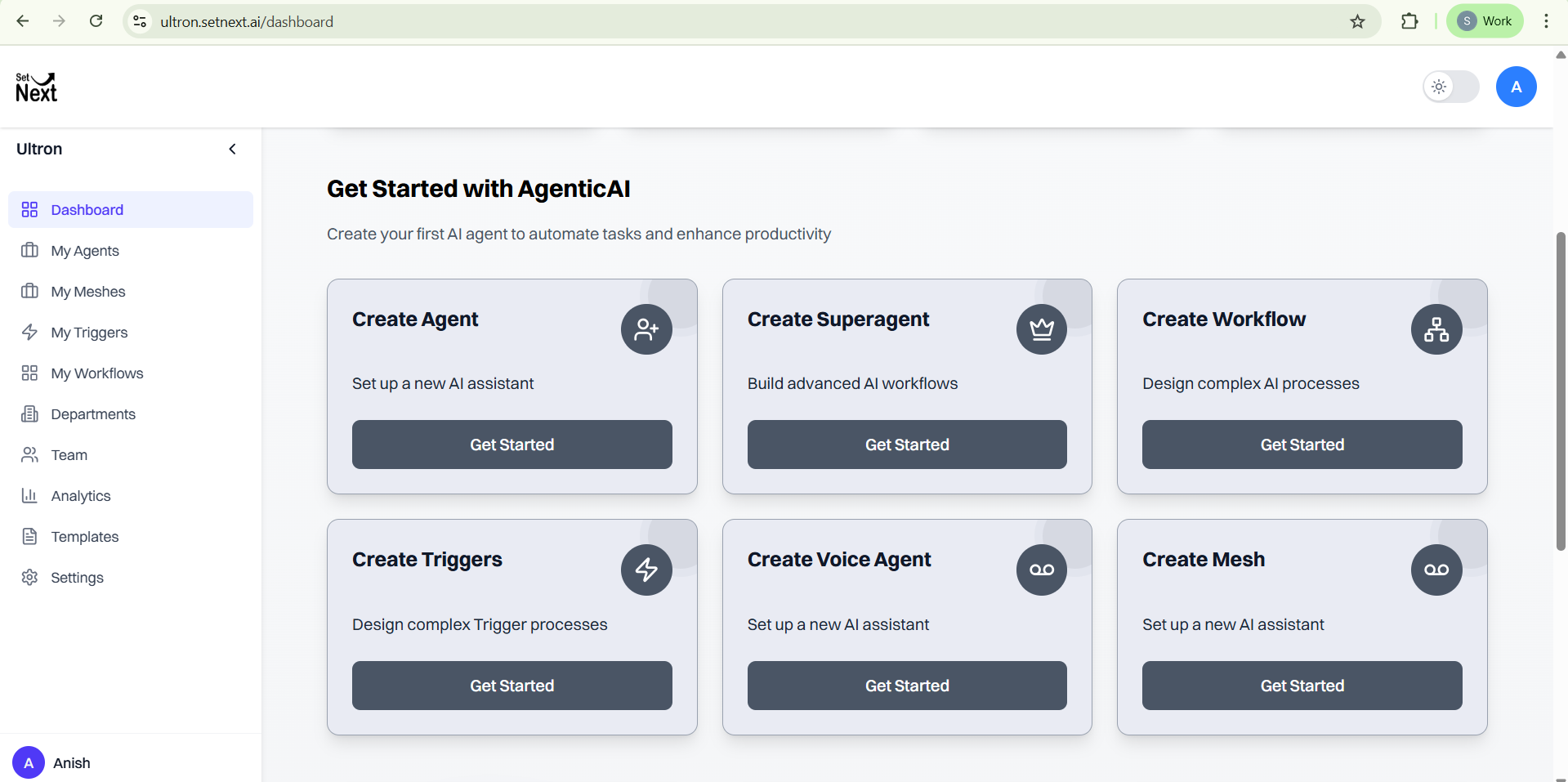Image resolution: width=1568 pixels, height=782 pixels.
Task: Open the browser three-dot menu
Action: tap(1546, 21)
